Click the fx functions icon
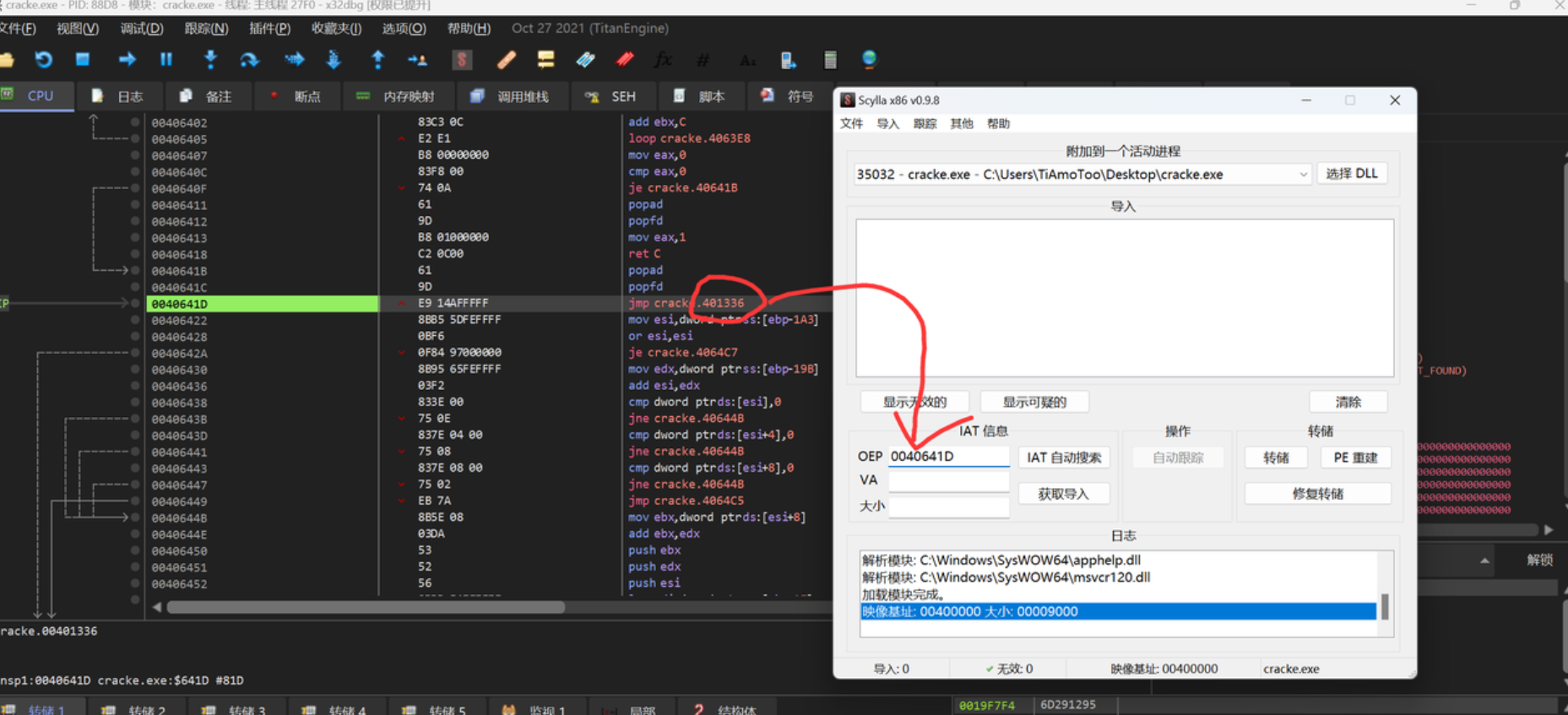Image resolution: width=1568 pixels, height=715 pixels. pyautogui.click(x=664, y=59)
